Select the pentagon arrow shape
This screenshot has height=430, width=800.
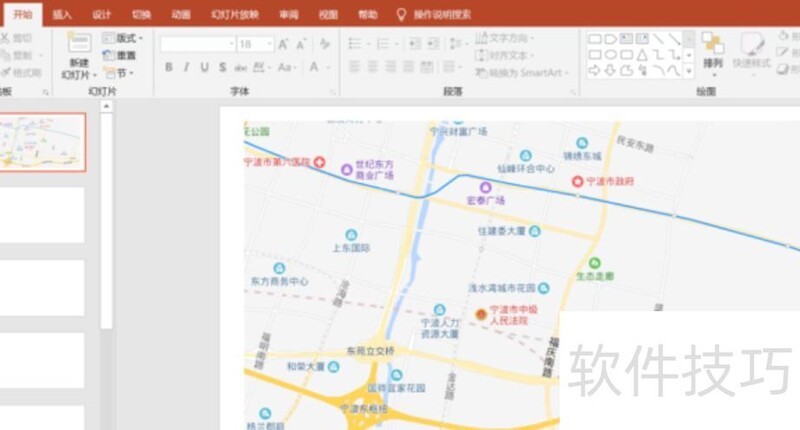(610, 39)
